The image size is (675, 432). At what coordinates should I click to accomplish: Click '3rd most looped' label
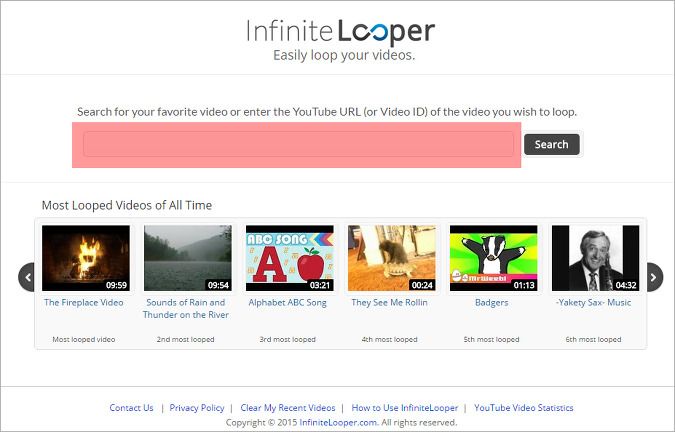[288, 339]
